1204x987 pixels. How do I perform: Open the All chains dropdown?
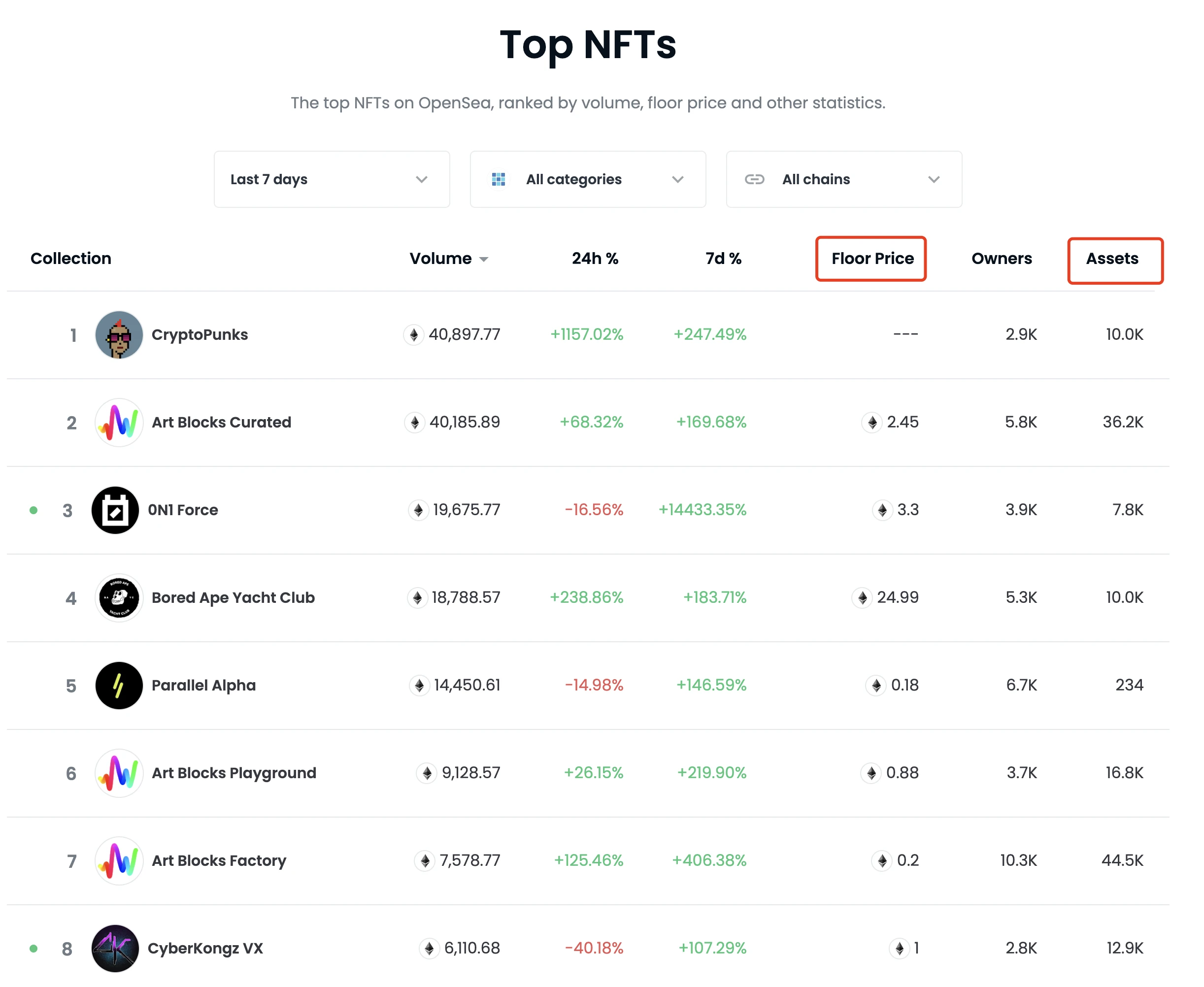point(843,179)
